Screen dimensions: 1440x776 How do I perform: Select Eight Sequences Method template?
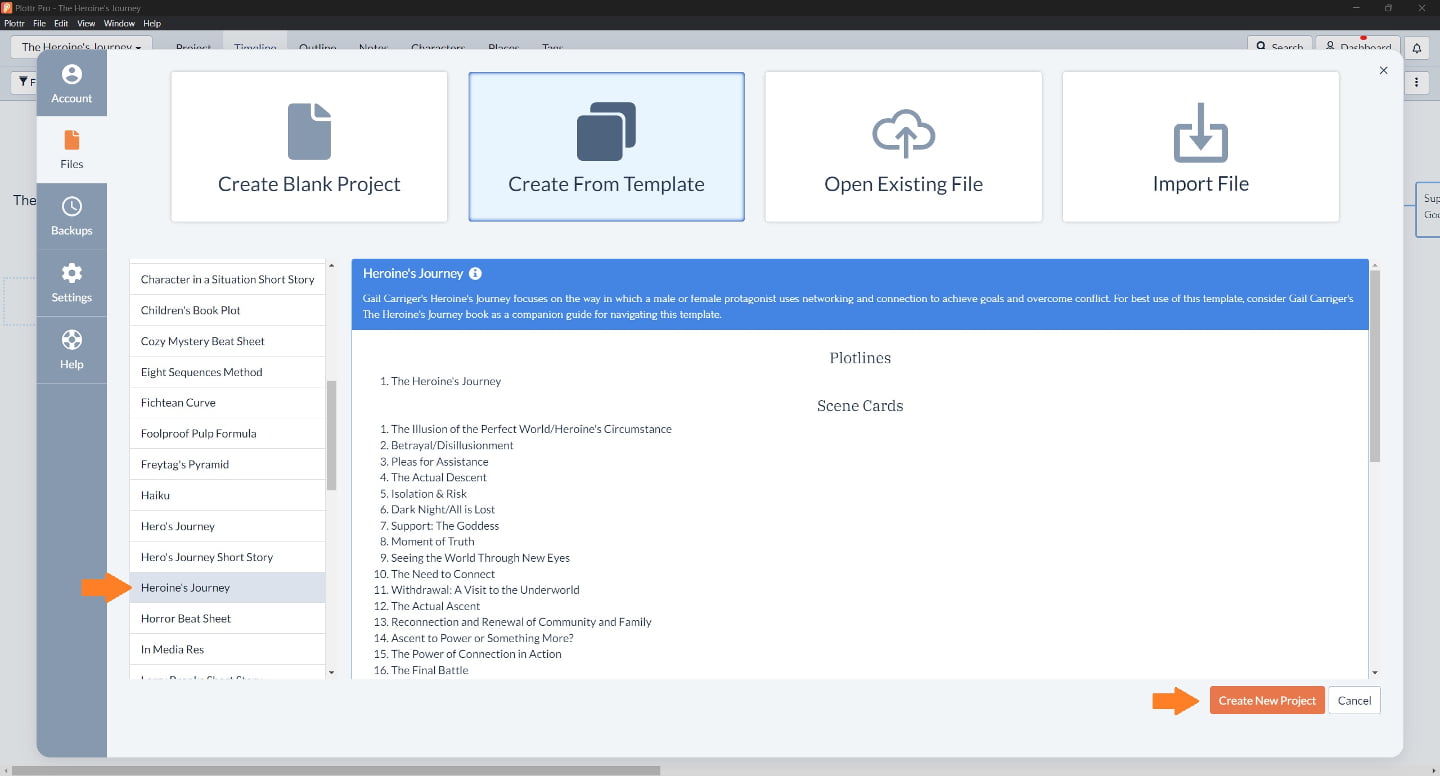[228, 372]
